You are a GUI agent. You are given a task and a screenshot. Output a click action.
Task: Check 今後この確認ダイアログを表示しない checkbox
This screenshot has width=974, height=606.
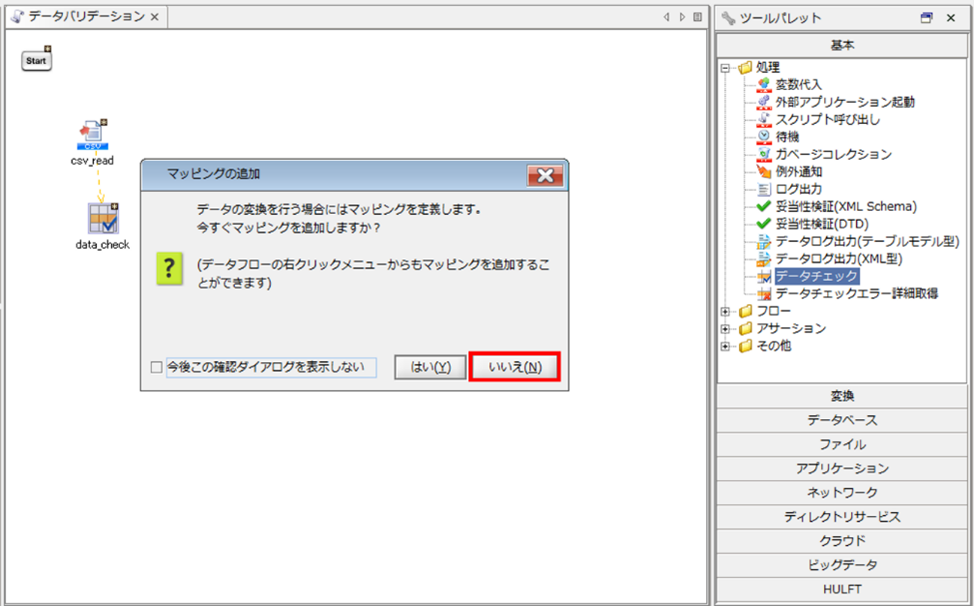click(x=155, y=367)
